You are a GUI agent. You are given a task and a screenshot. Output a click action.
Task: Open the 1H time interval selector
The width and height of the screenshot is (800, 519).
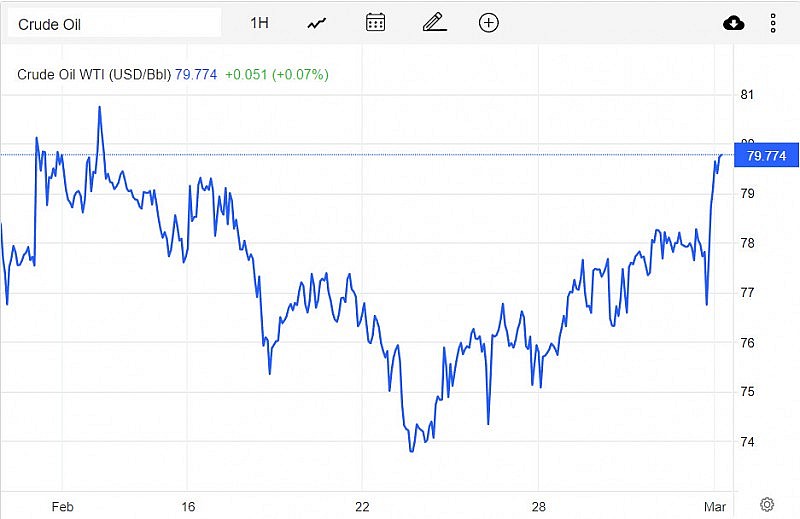pos(259,22)
